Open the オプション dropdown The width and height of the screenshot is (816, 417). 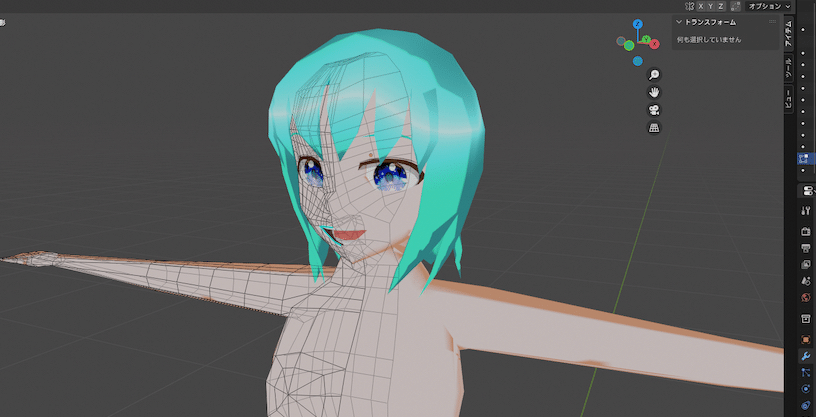click(769, 6)
